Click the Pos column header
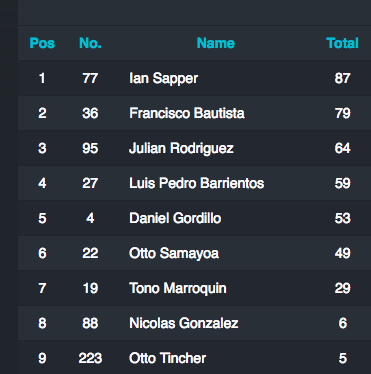The width and height of the screenshot is (371, 374). [42, 43]
